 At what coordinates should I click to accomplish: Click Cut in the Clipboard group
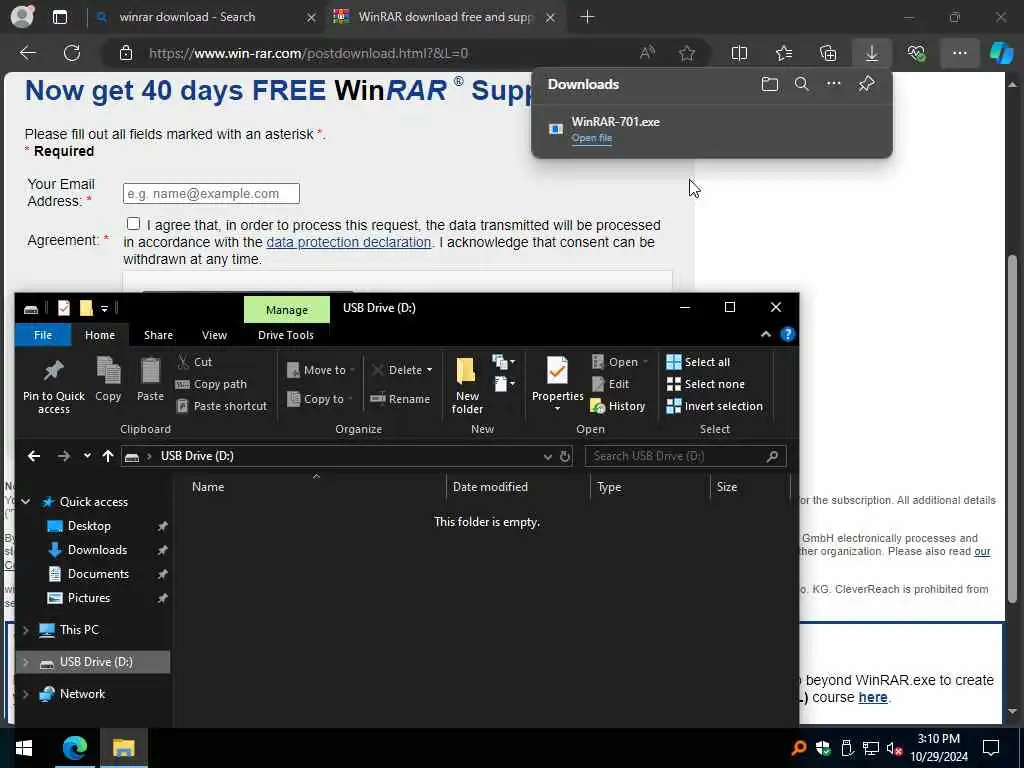(x=195, y=362)
